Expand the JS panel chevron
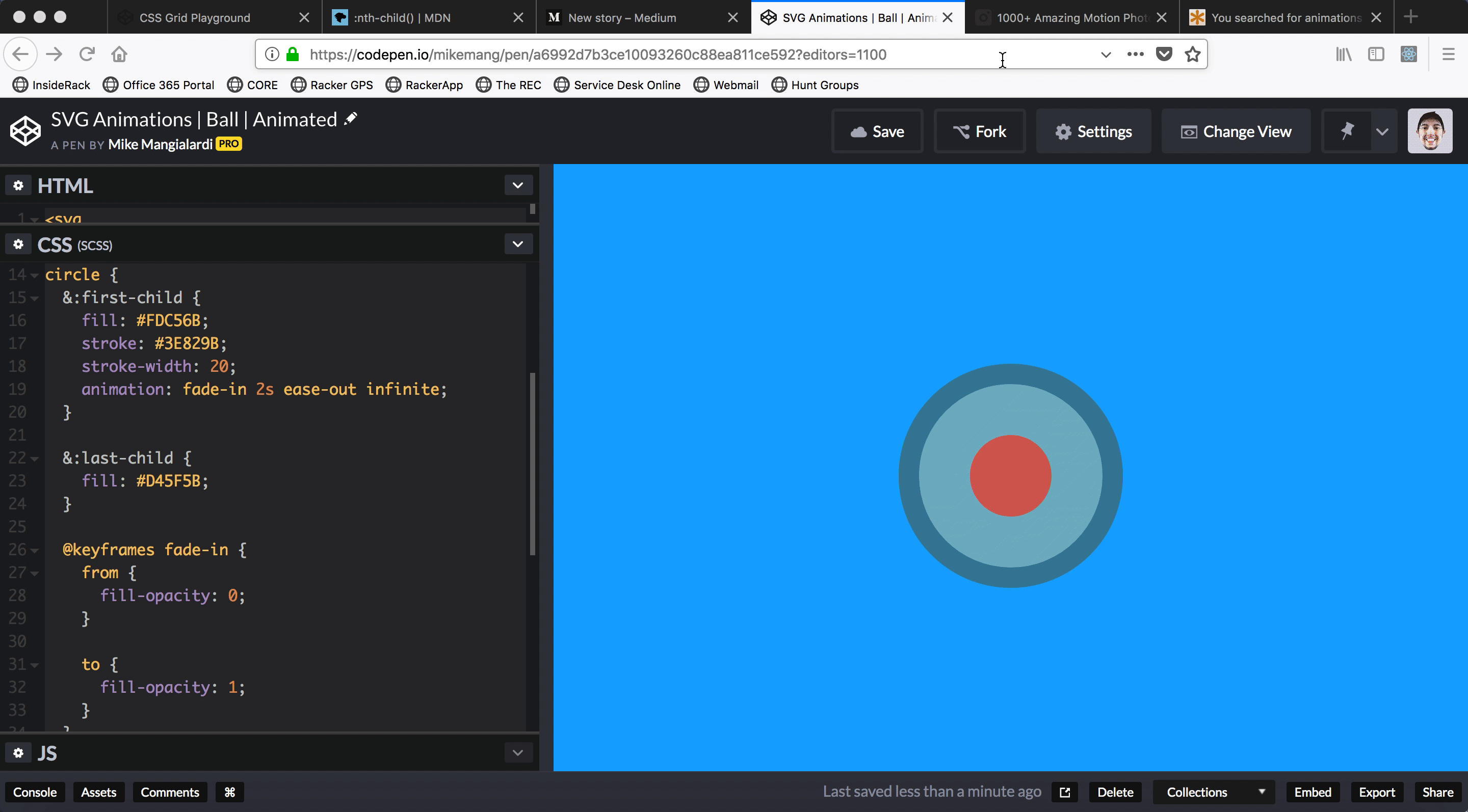1468x812 pixels. 518,753
